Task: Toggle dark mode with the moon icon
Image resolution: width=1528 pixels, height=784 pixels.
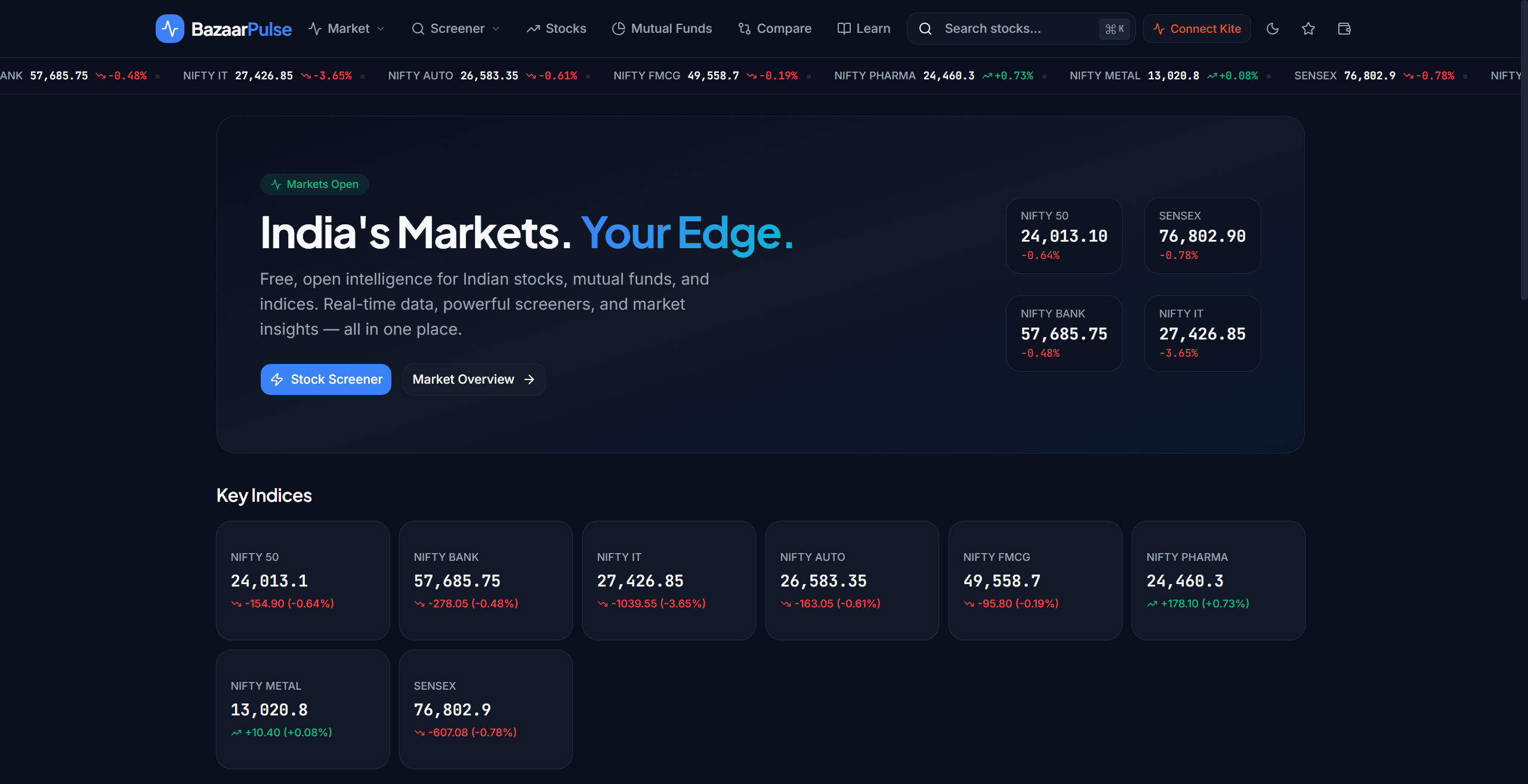Action: pos(1273,29)
